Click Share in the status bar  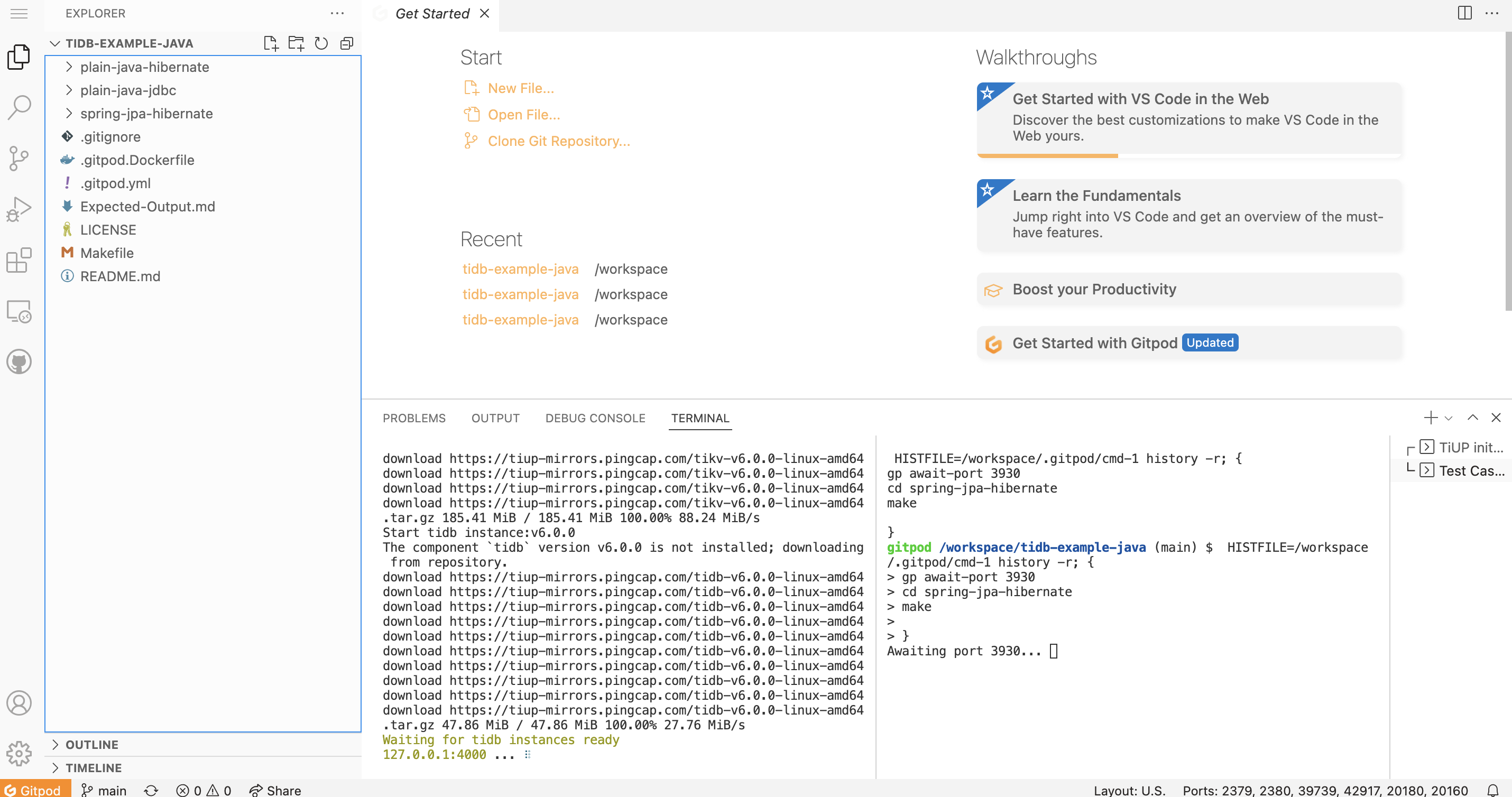275,790
